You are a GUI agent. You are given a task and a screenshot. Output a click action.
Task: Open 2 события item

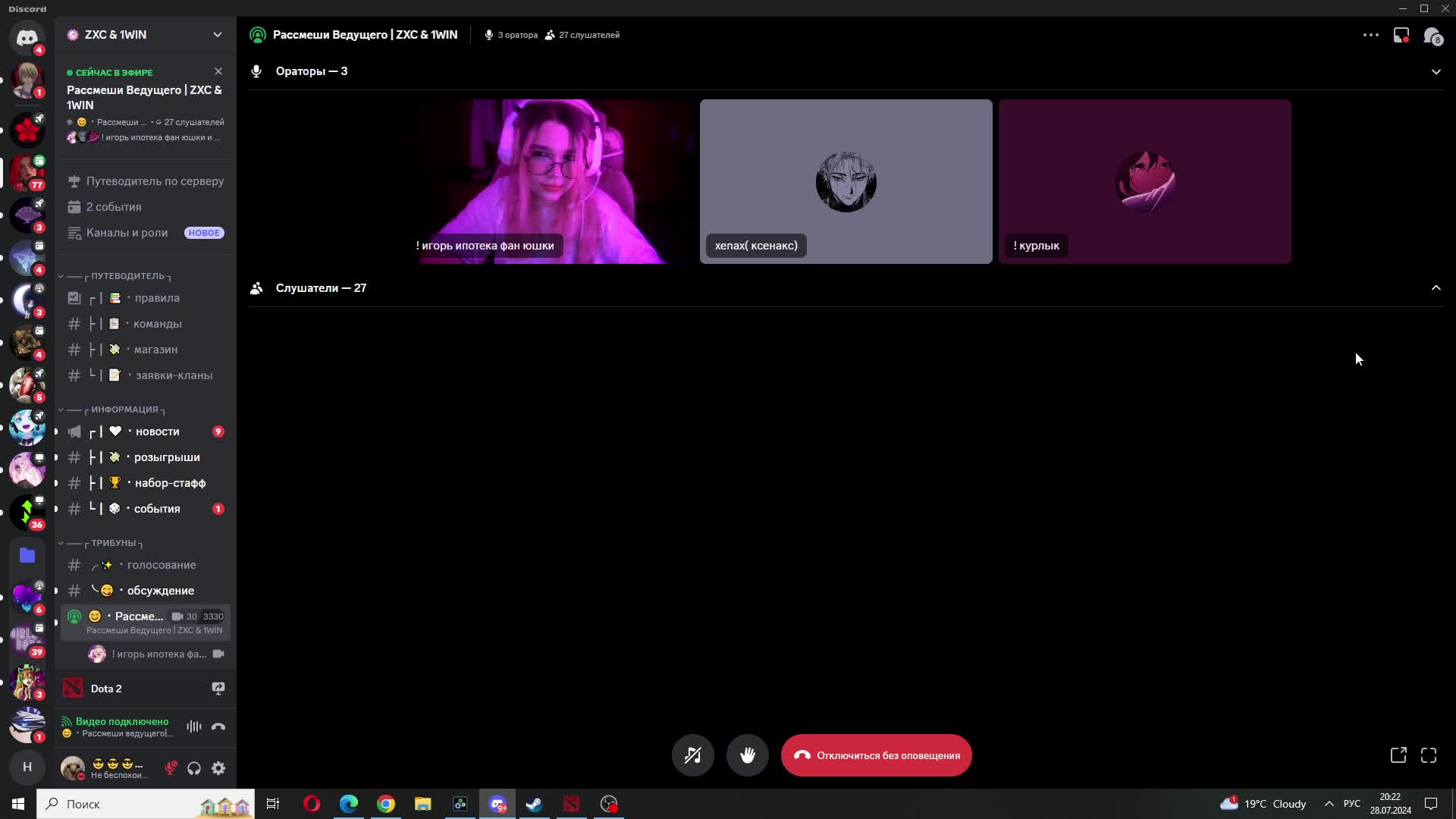(146, 207)
